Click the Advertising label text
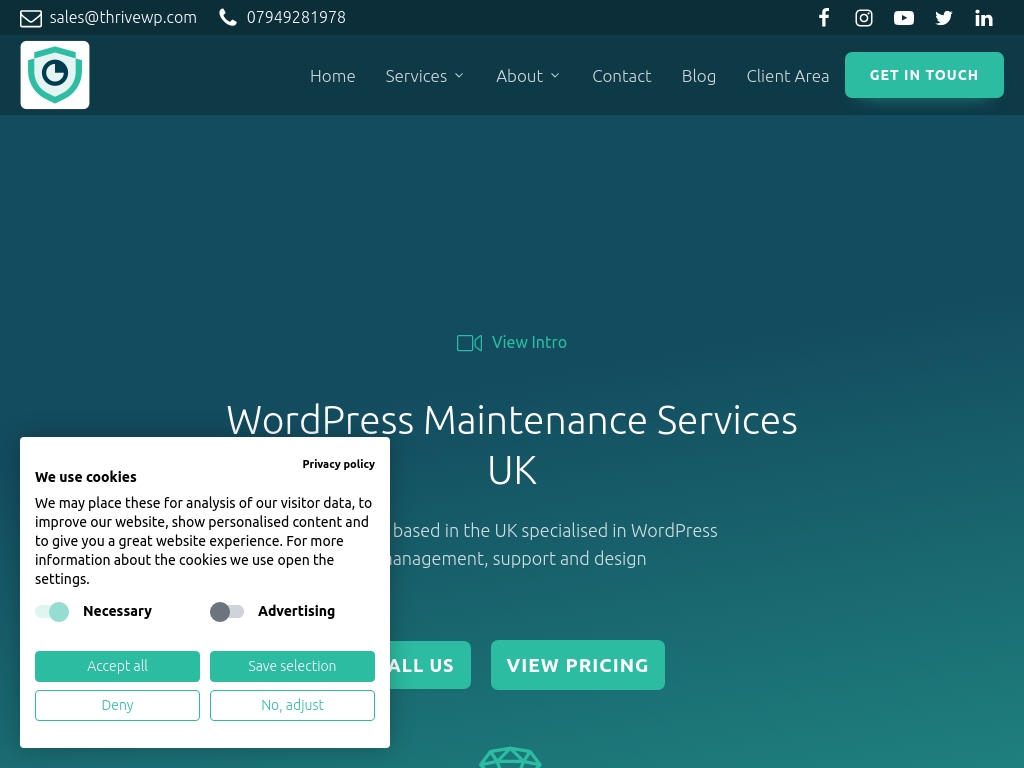The image size is (1024, 768). [x=296, y=611]
